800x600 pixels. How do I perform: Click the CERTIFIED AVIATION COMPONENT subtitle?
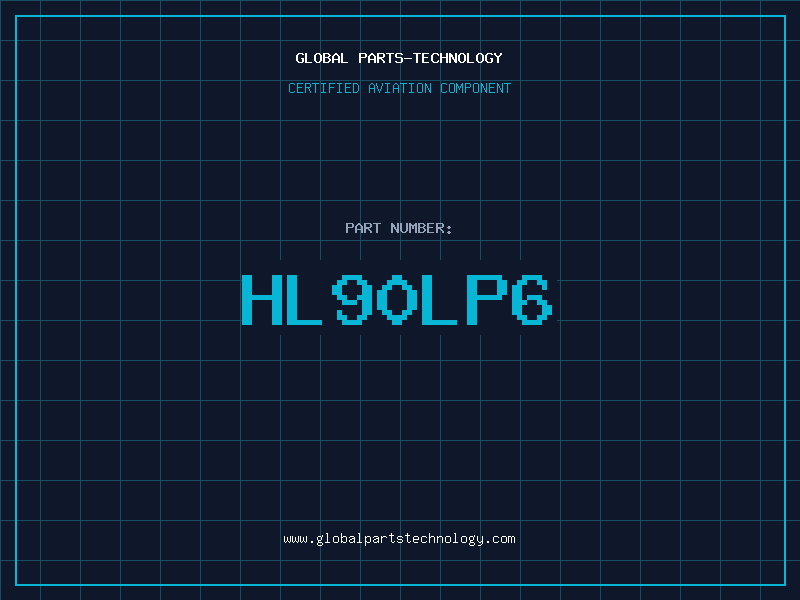[x=399, y=88]
